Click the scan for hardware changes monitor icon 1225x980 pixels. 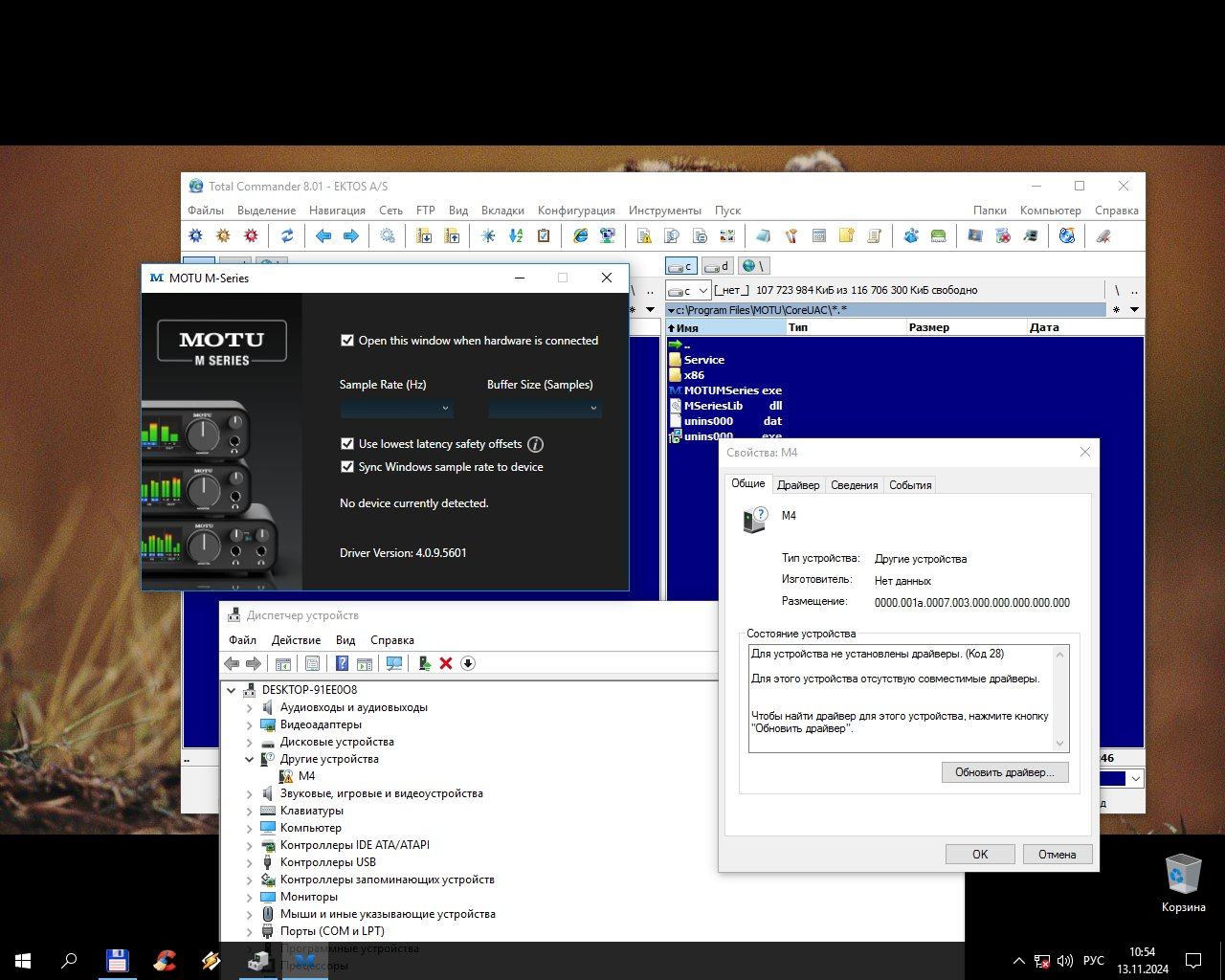coord(393,663)
